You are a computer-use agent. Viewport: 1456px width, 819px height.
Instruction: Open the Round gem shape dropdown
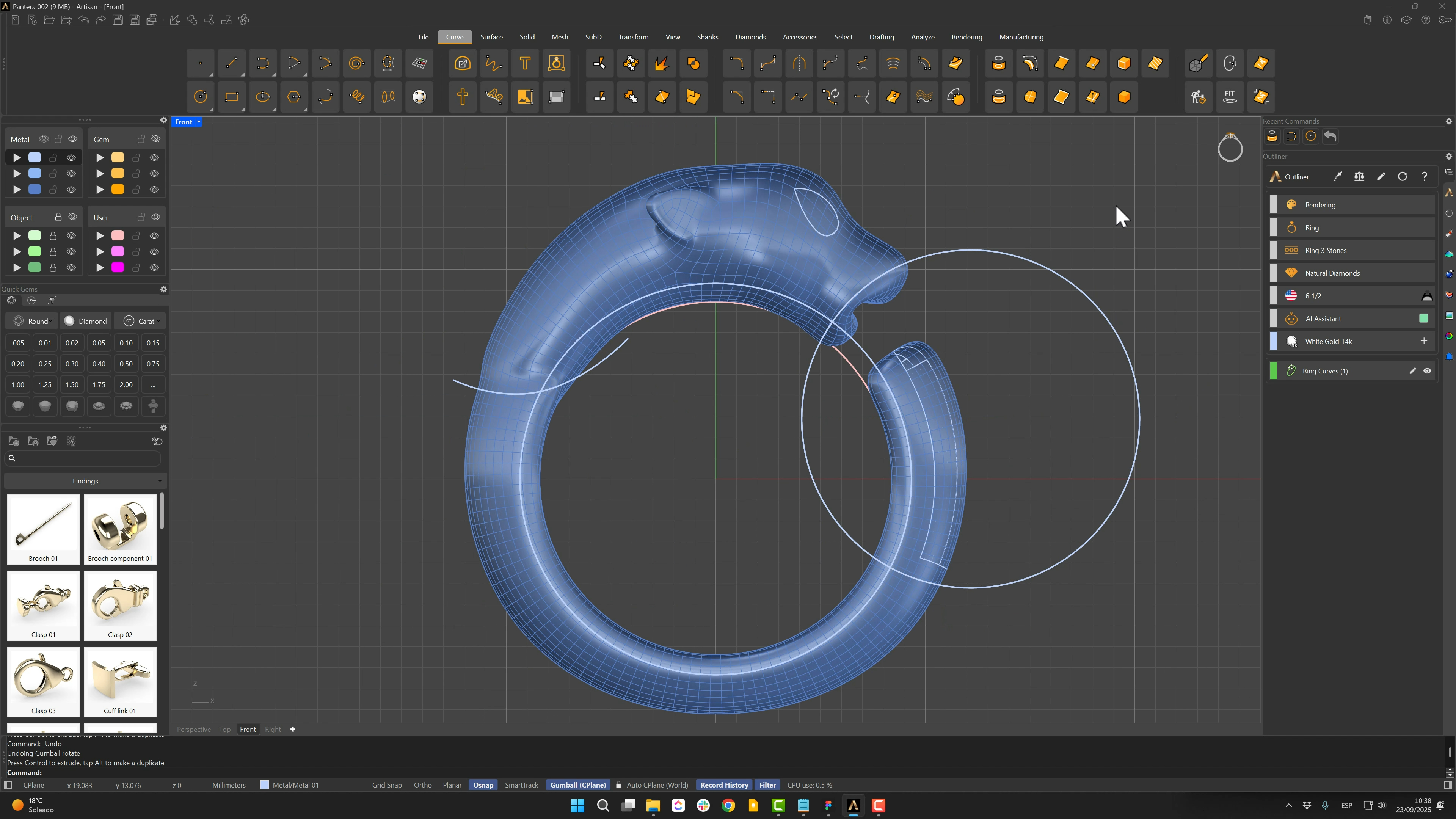(x=32, y=321)
